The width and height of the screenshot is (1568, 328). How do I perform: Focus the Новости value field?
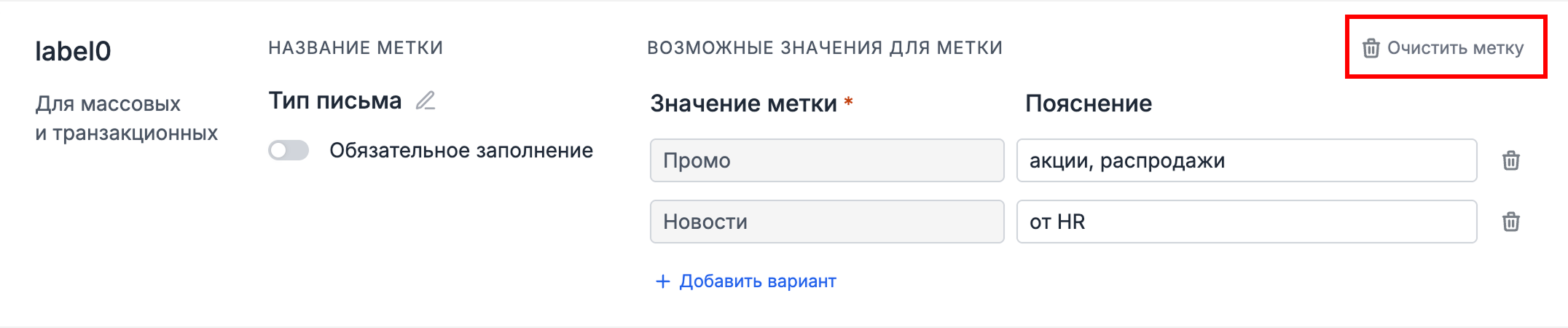coord(826,222)
